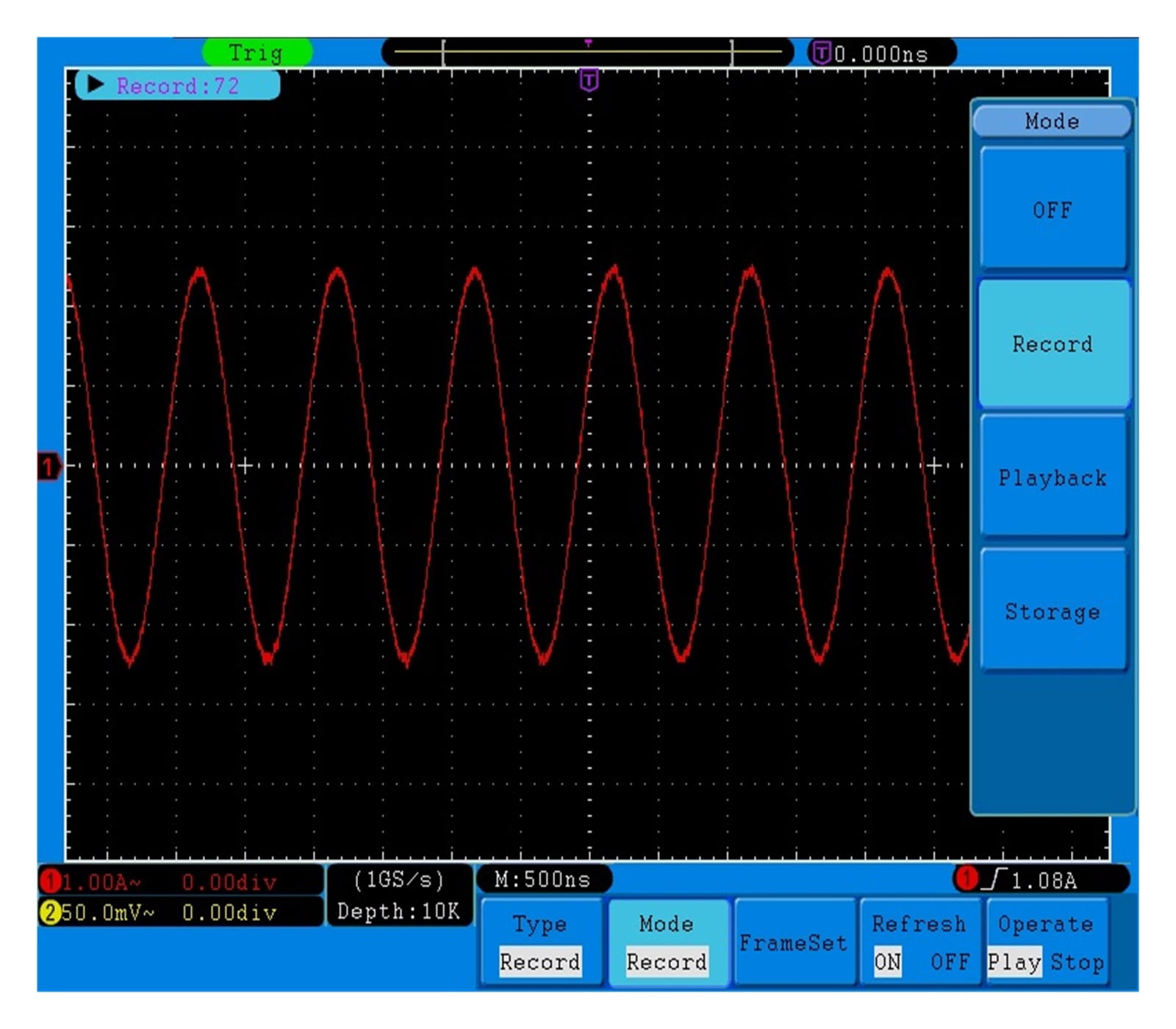The width and height of the screenshot is (1176, 1029).
Task: Click the (1GS/s) sample rate readout
Action: (399, 880)
